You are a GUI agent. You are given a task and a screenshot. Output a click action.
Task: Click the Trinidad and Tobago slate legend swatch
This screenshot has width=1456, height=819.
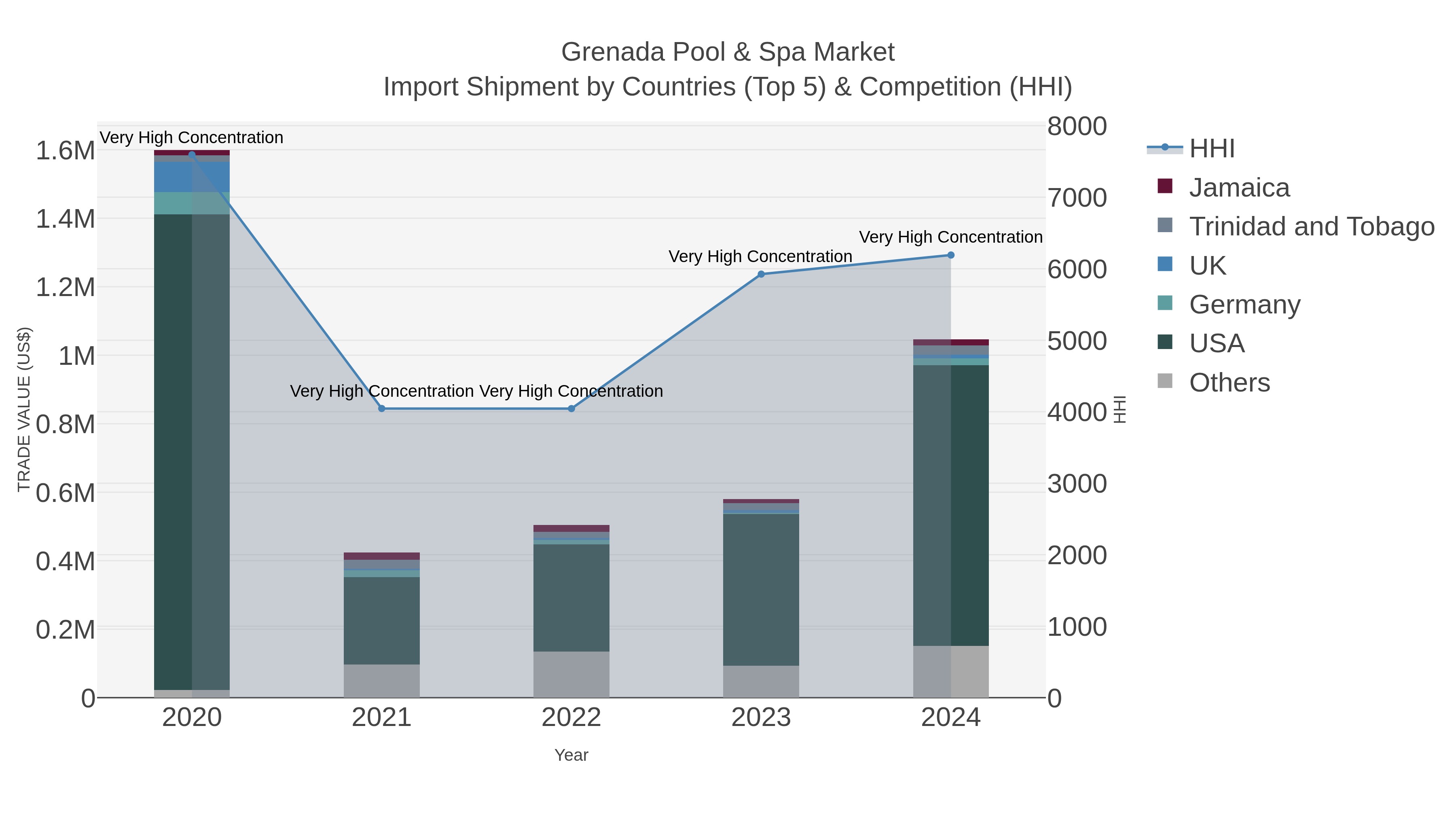[1165, 225]
